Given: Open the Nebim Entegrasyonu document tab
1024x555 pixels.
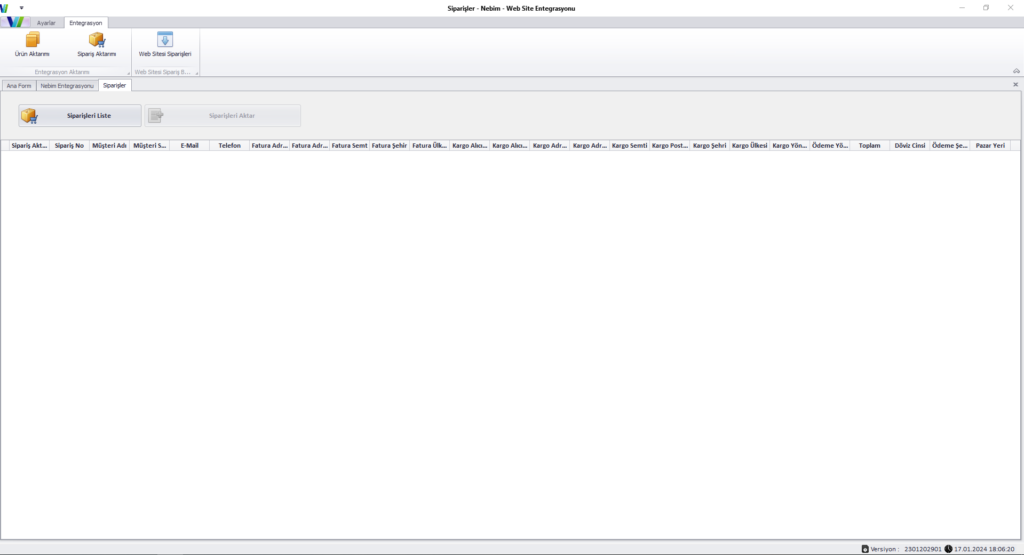Looking at the screenshot, I should pos(67,86).
